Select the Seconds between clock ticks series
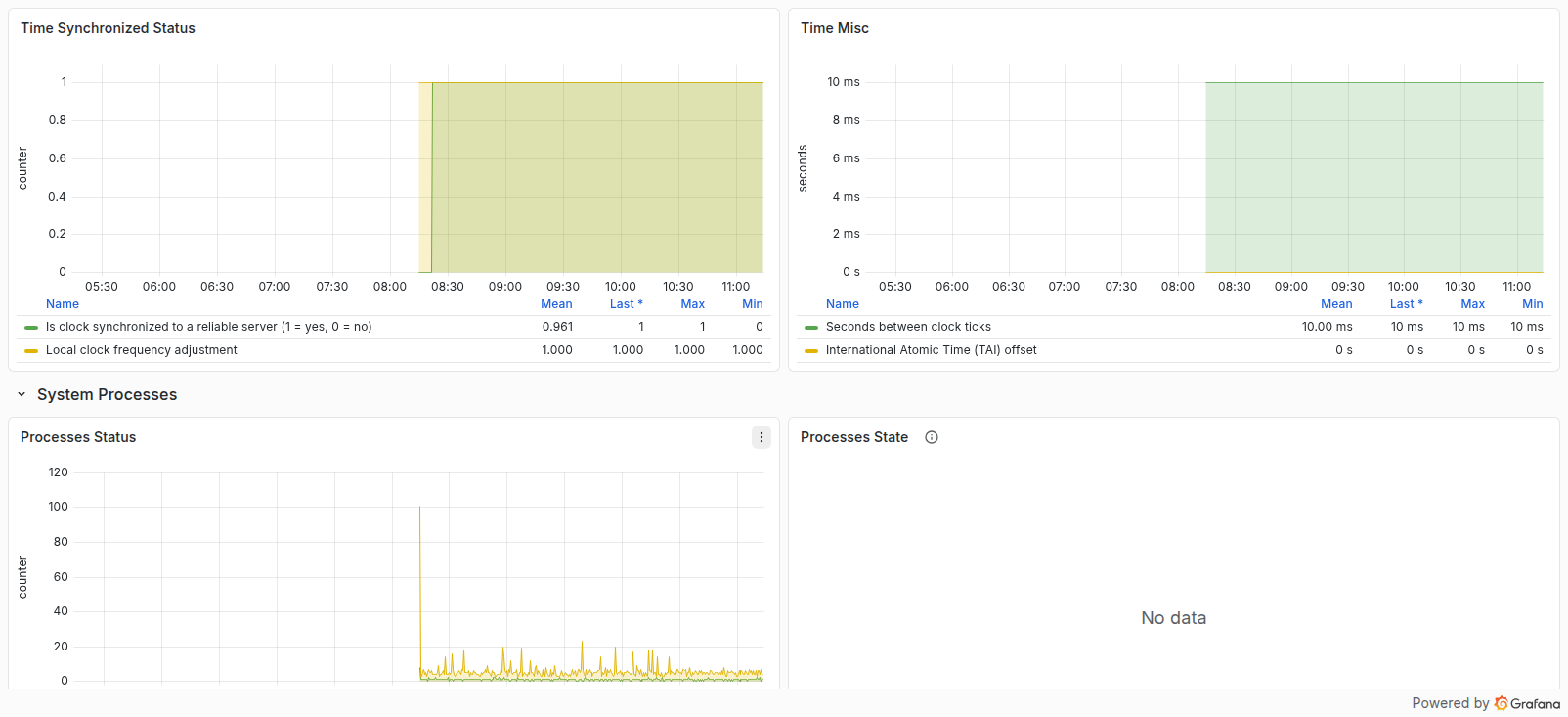 click(x=908, y=327)
